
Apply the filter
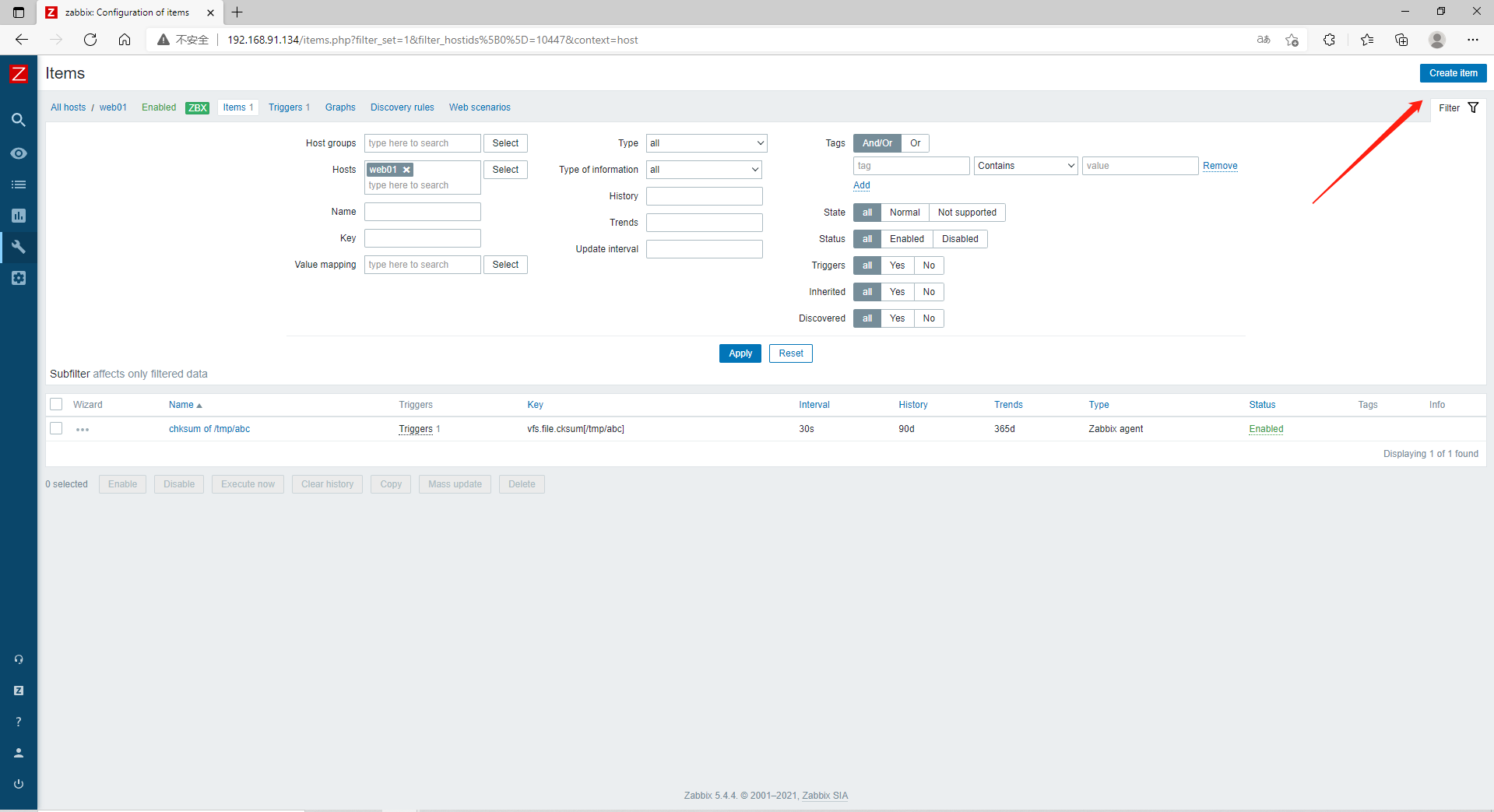click(740, 353)
